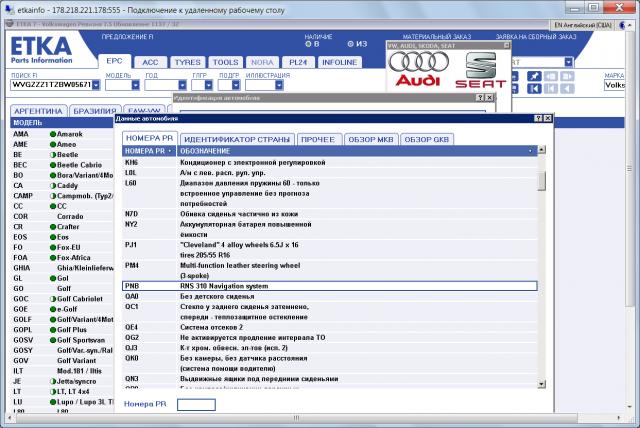This screenshot has height=428, width=640.
Task: Open the ПОИСК FI dropdown arrow
Action: [96, 85]
